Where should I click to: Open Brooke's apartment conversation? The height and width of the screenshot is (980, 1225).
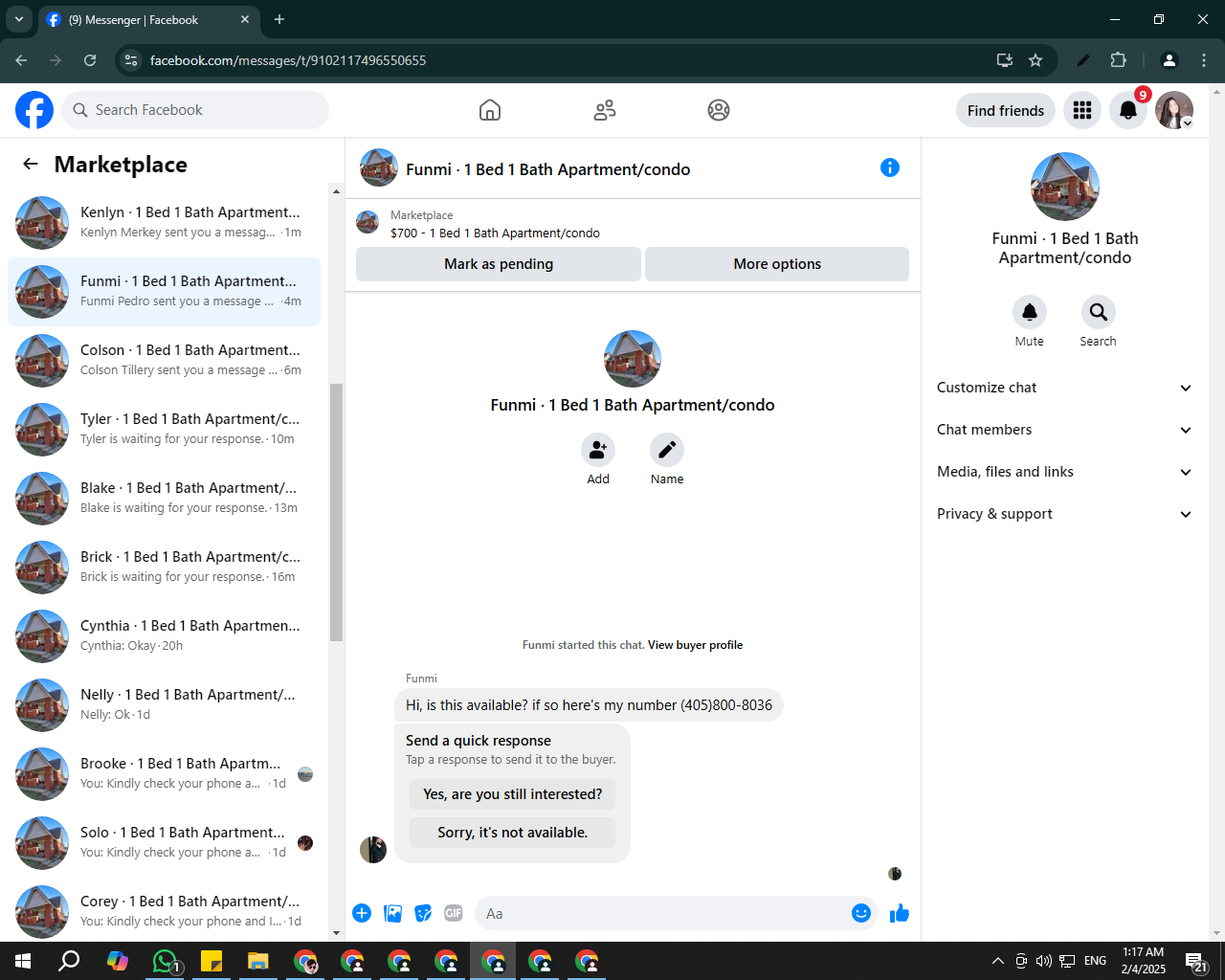pyautogui.click(x=164, y=773)
